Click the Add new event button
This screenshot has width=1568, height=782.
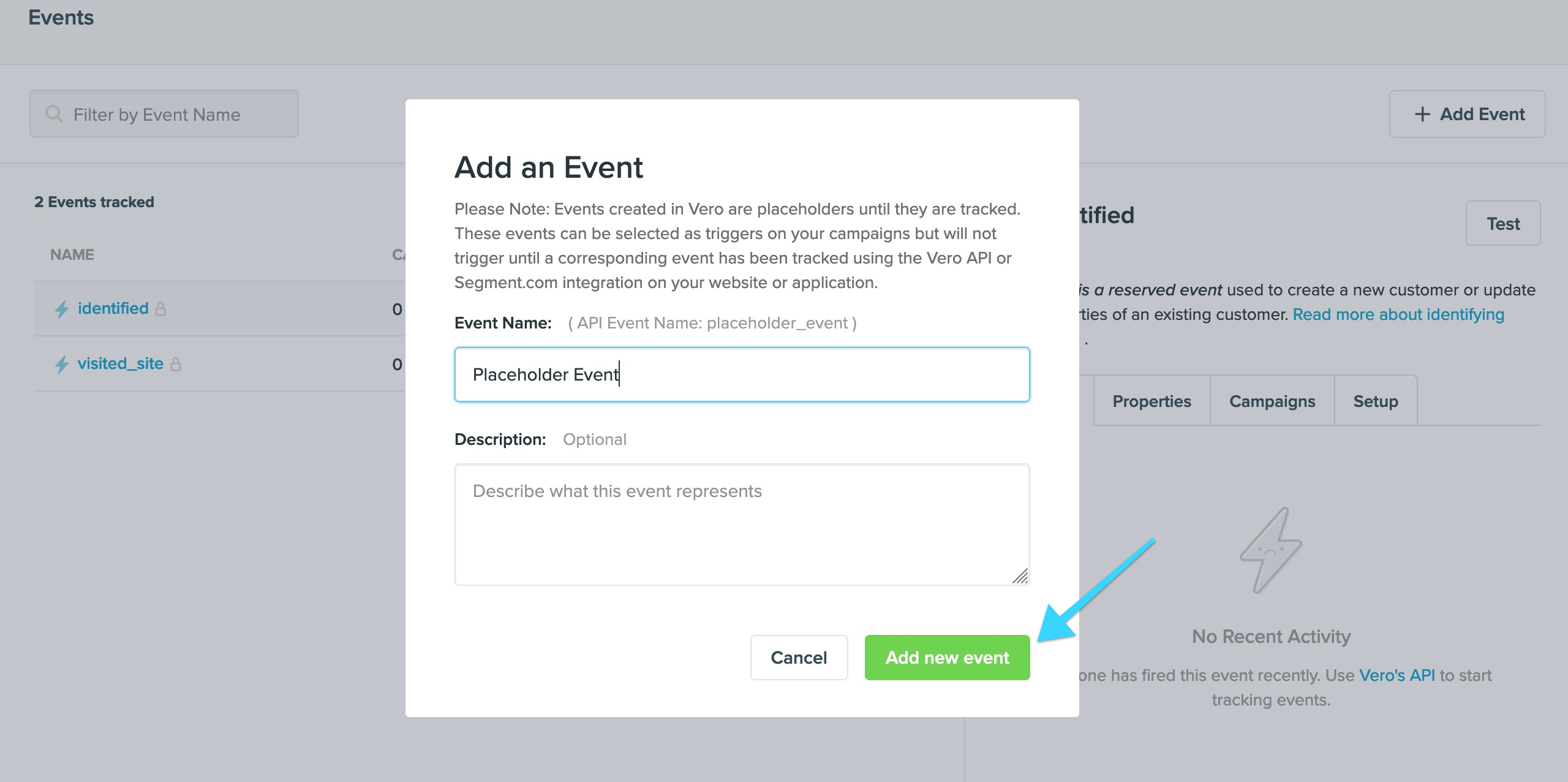pos(946,657)
